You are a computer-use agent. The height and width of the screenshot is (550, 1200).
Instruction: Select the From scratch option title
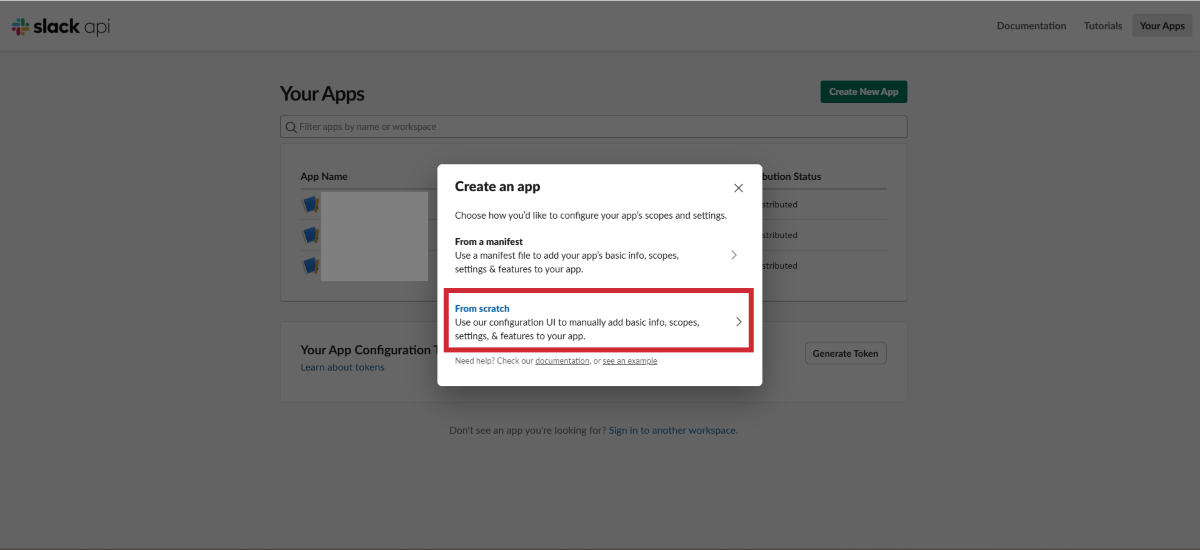pyautogui.click(x=482, y=309)
